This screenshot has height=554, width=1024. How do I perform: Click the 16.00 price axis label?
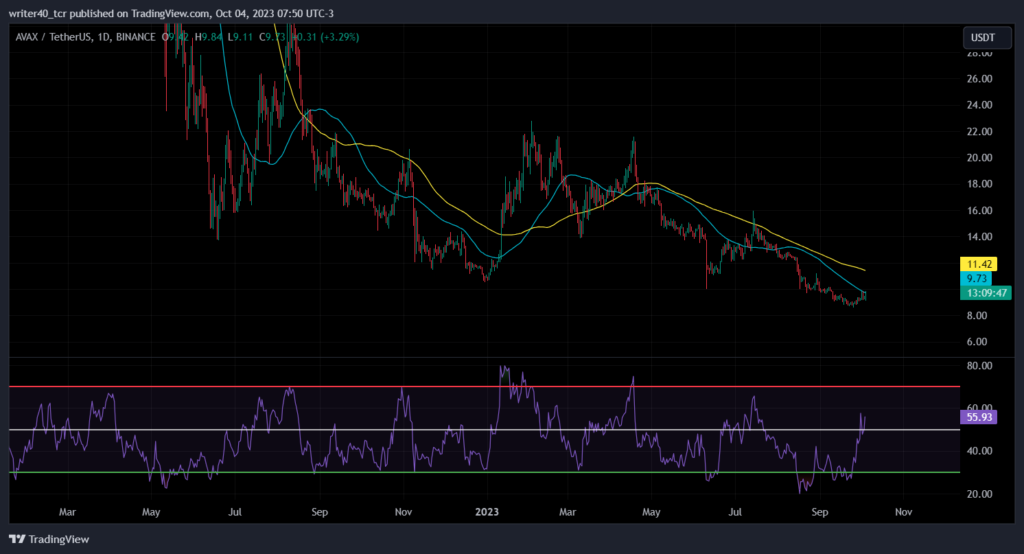coord(979,210)
